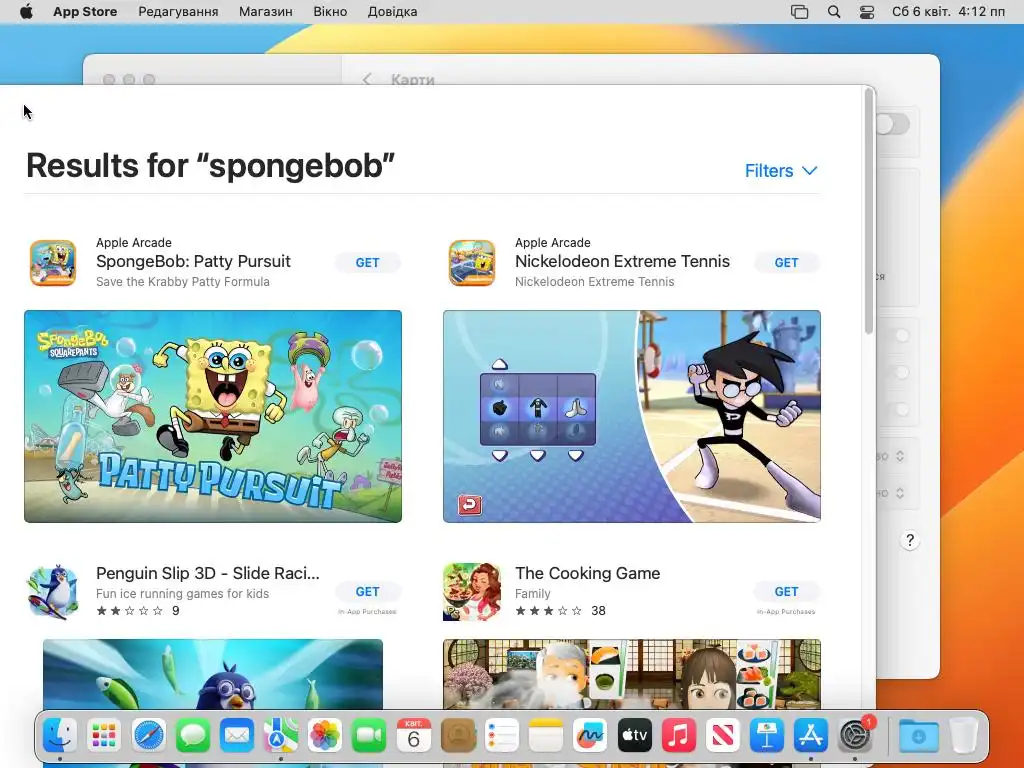Image resolution: width=1024 pixels, height=768 pixels.
Task: Open the Apple menu
Action: click(26, 12)
